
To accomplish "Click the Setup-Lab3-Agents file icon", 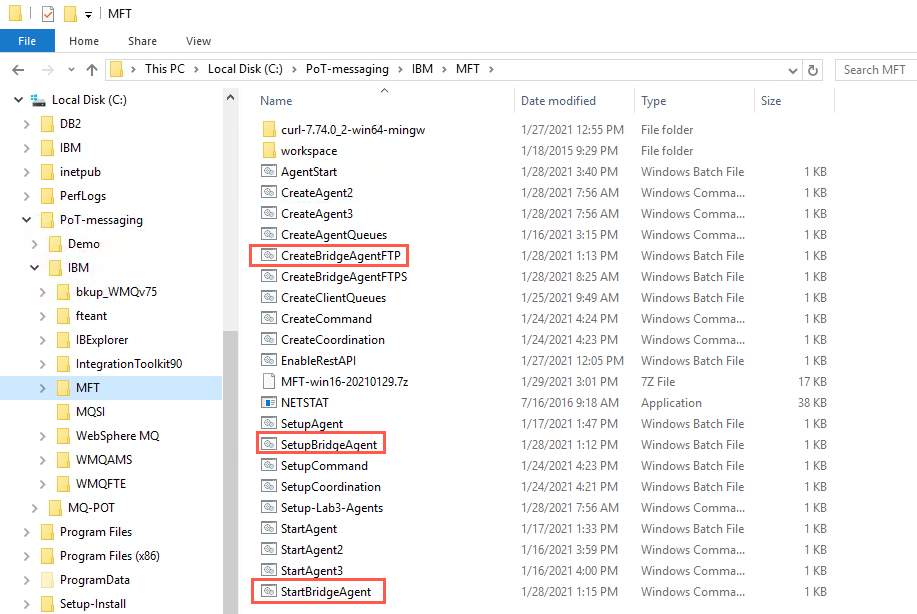I will click(268, 508).
